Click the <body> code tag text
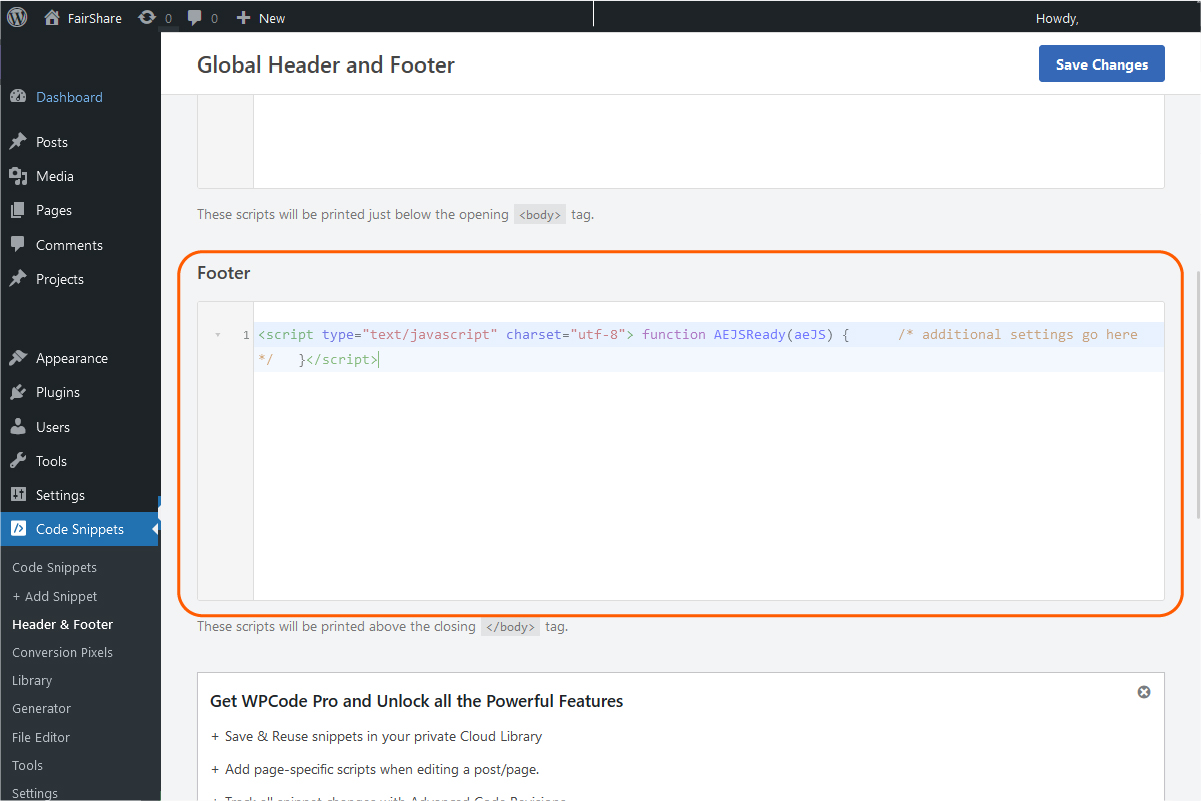The width and height of the screenshot is (1201, 801). click(540, 214)
